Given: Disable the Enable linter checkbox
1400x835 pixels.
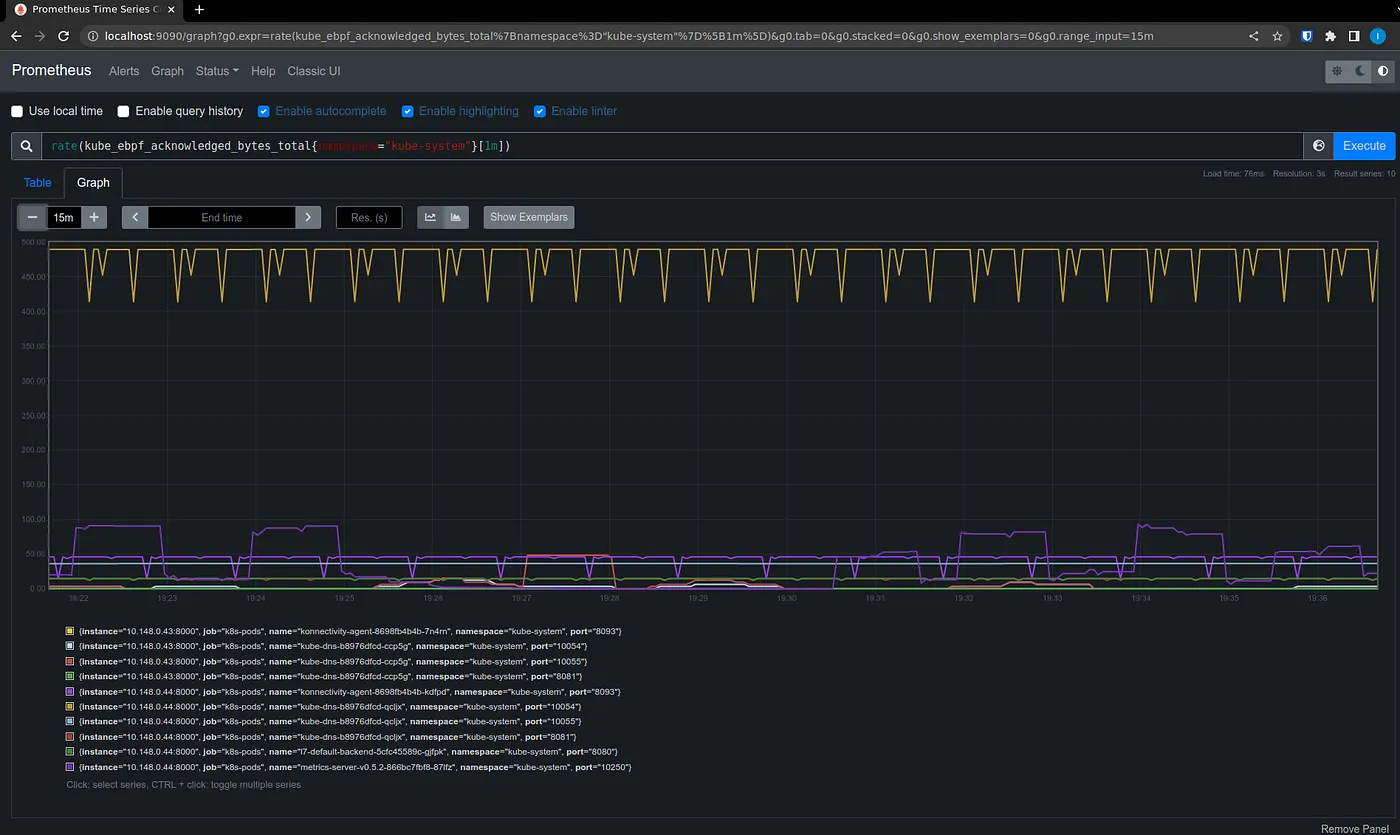Looking at the screenshot, I should click(540, 111).
